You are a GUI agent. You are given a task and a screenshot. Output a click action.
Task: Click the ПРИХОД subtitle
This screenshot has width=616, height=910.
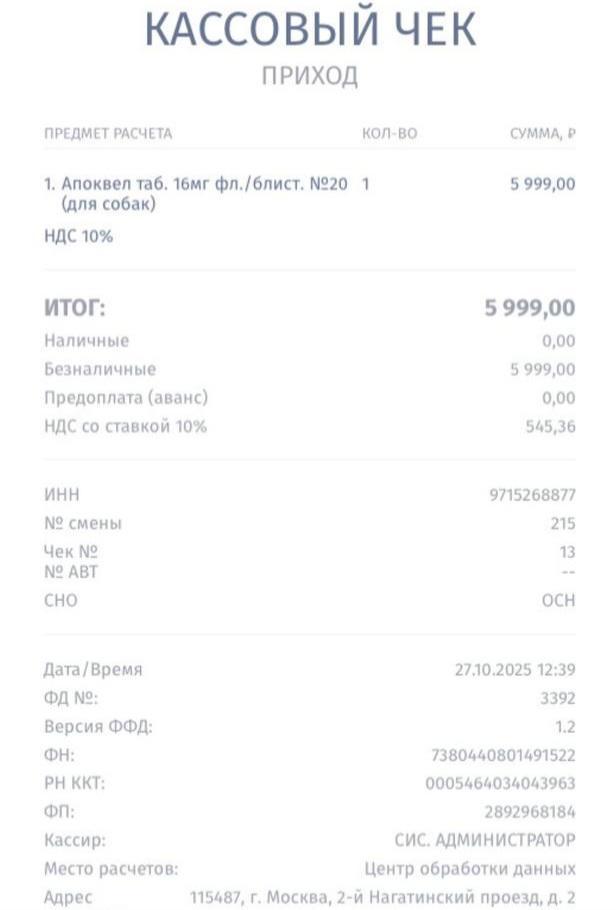(309, 76)
